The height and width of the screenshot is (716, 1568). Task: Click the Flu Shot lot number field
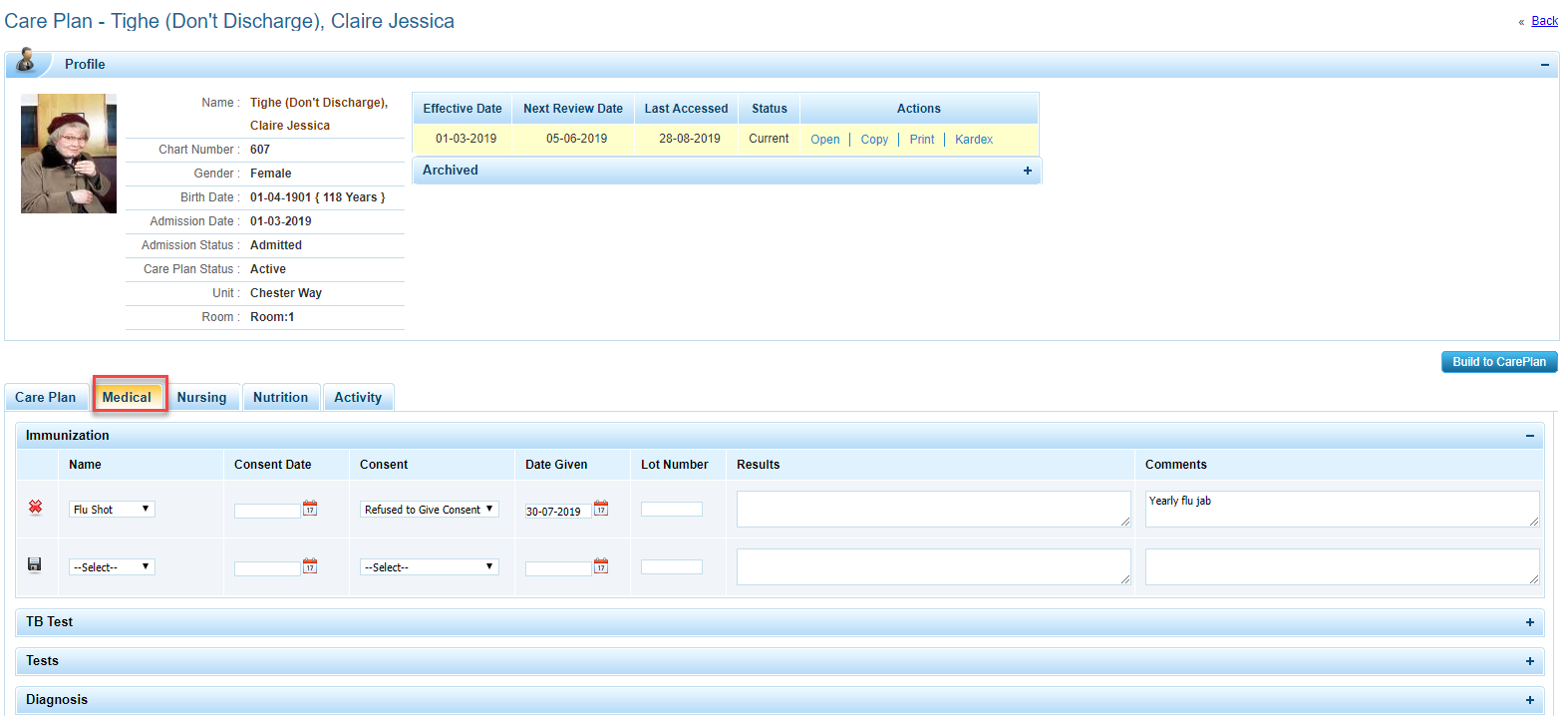coord(671,510)
